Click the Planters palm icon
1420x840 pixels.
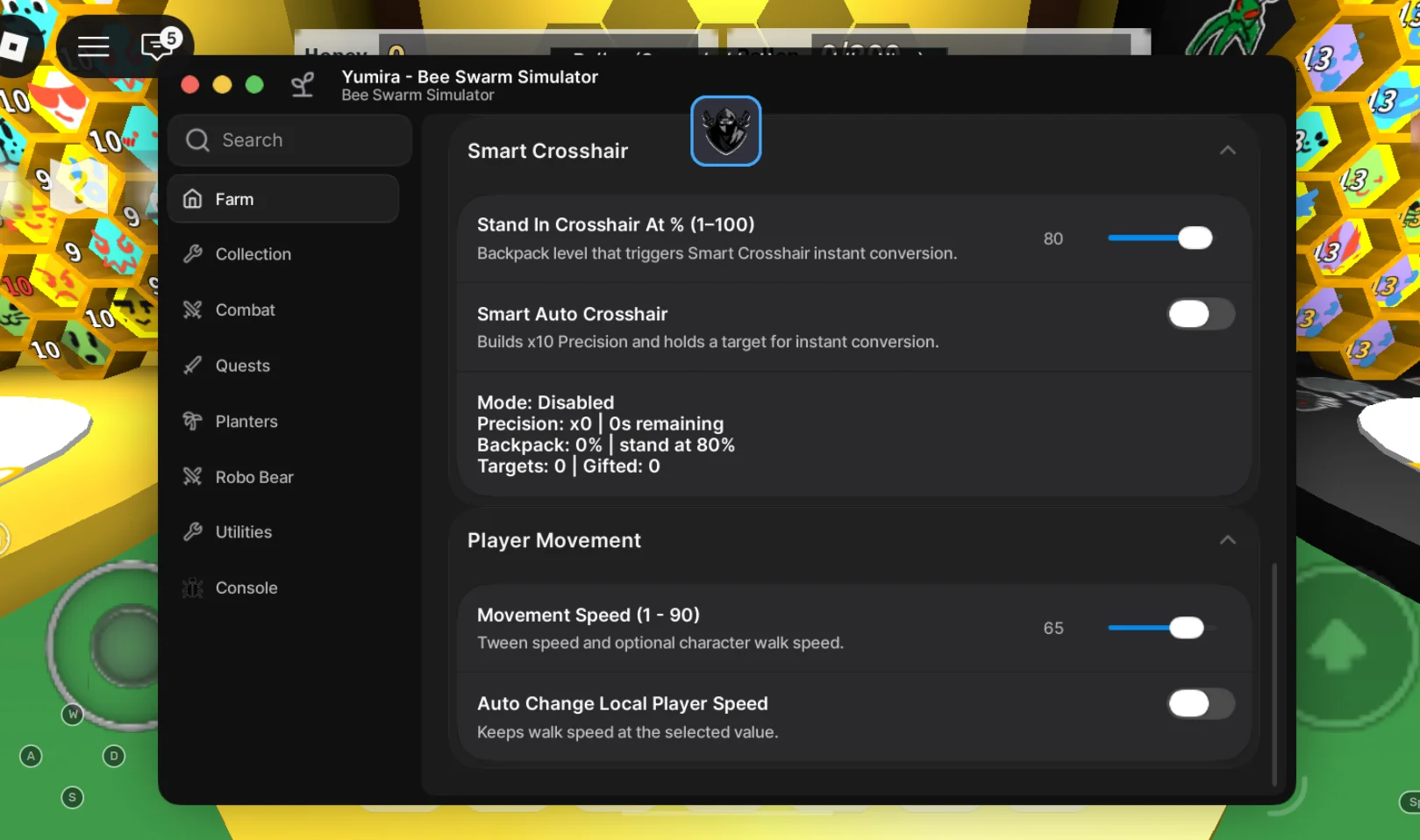click(192, 421)
